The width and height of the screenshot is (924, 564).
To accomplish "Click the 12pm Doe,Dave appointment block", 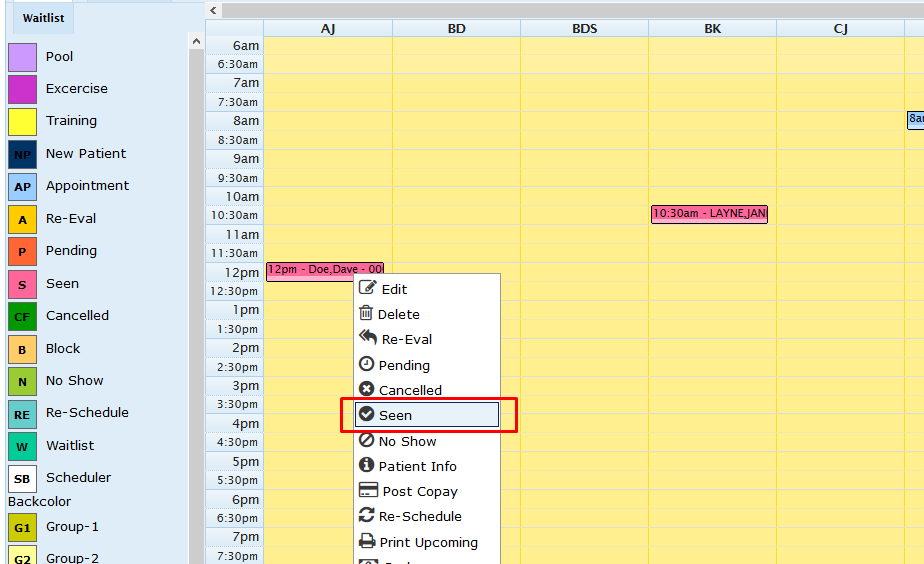I will tap(324, 270).
